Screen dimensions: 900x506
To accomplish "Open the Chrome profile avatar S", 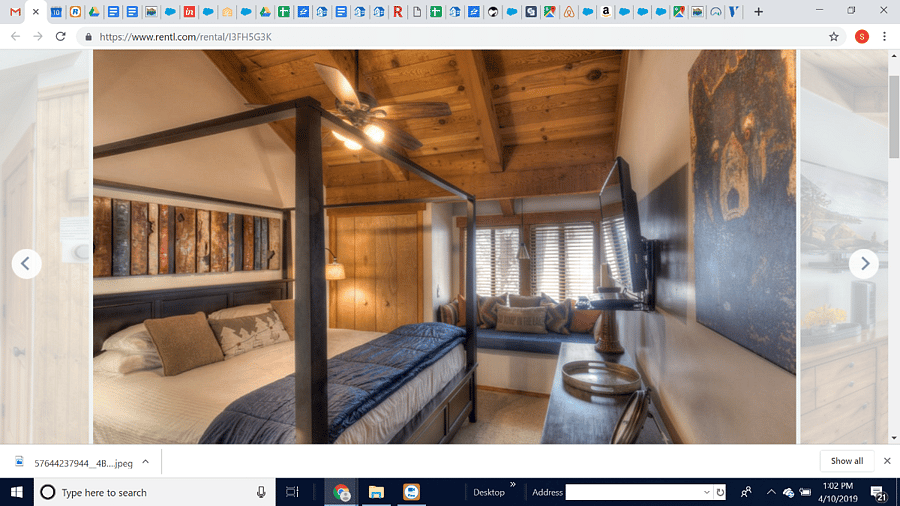I will click(x=862, y=37).
